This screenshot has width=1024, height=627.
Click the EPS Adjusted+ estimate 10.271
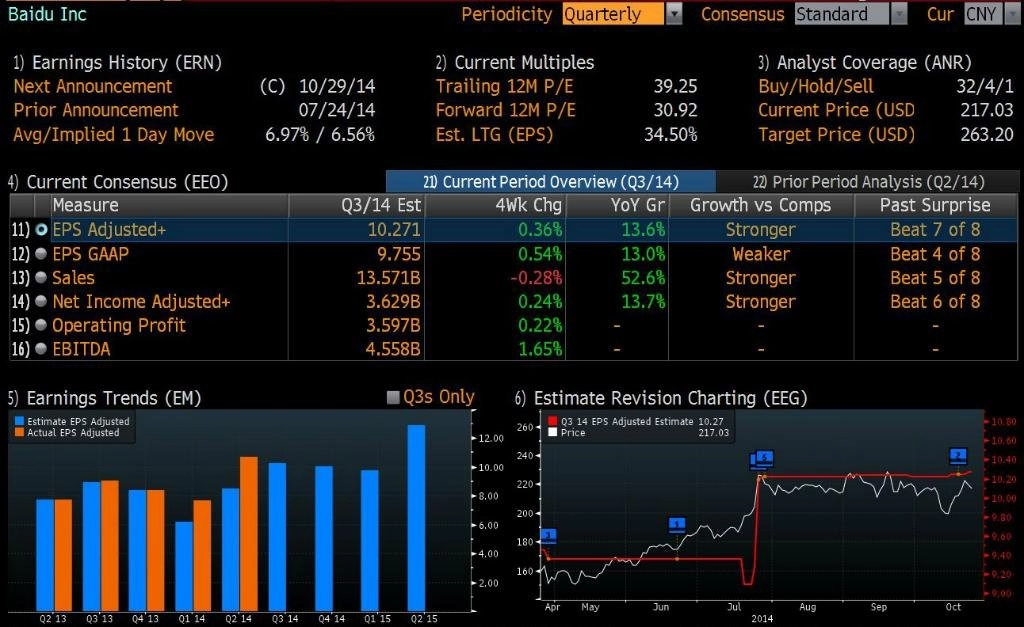click(x=394, y=230)
